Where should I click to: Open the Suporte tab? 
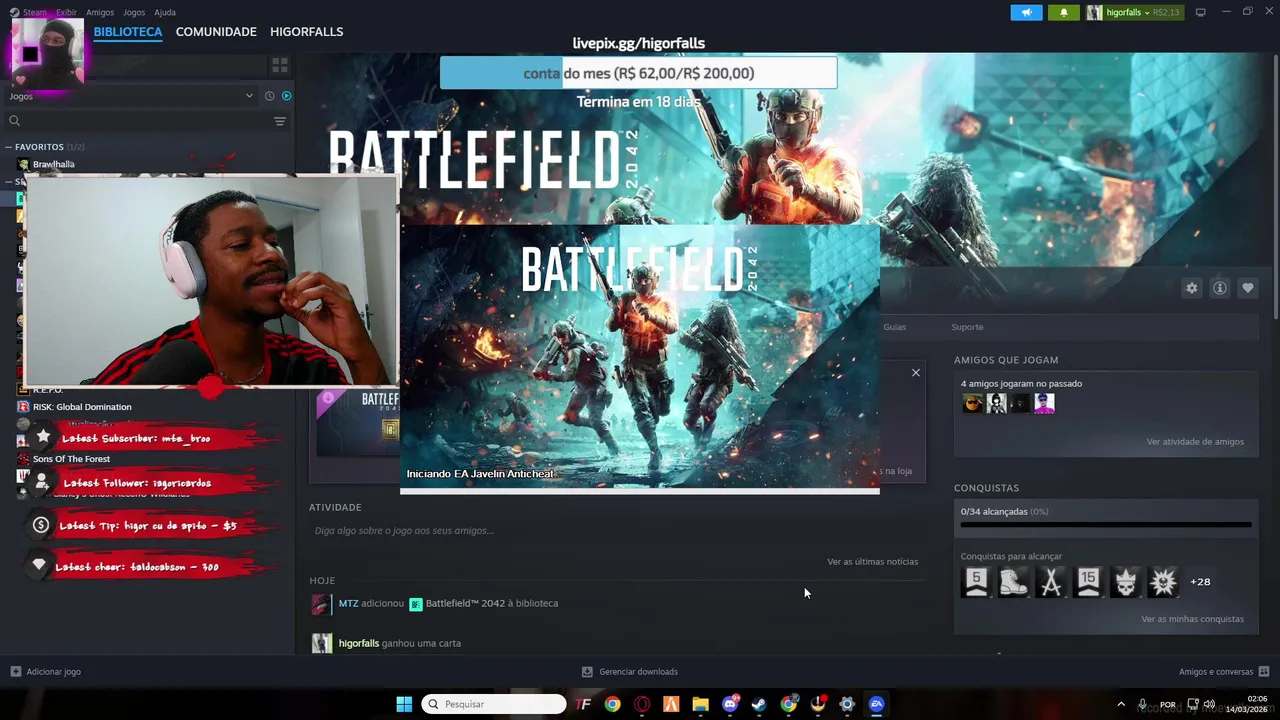(x=967, y=327)
